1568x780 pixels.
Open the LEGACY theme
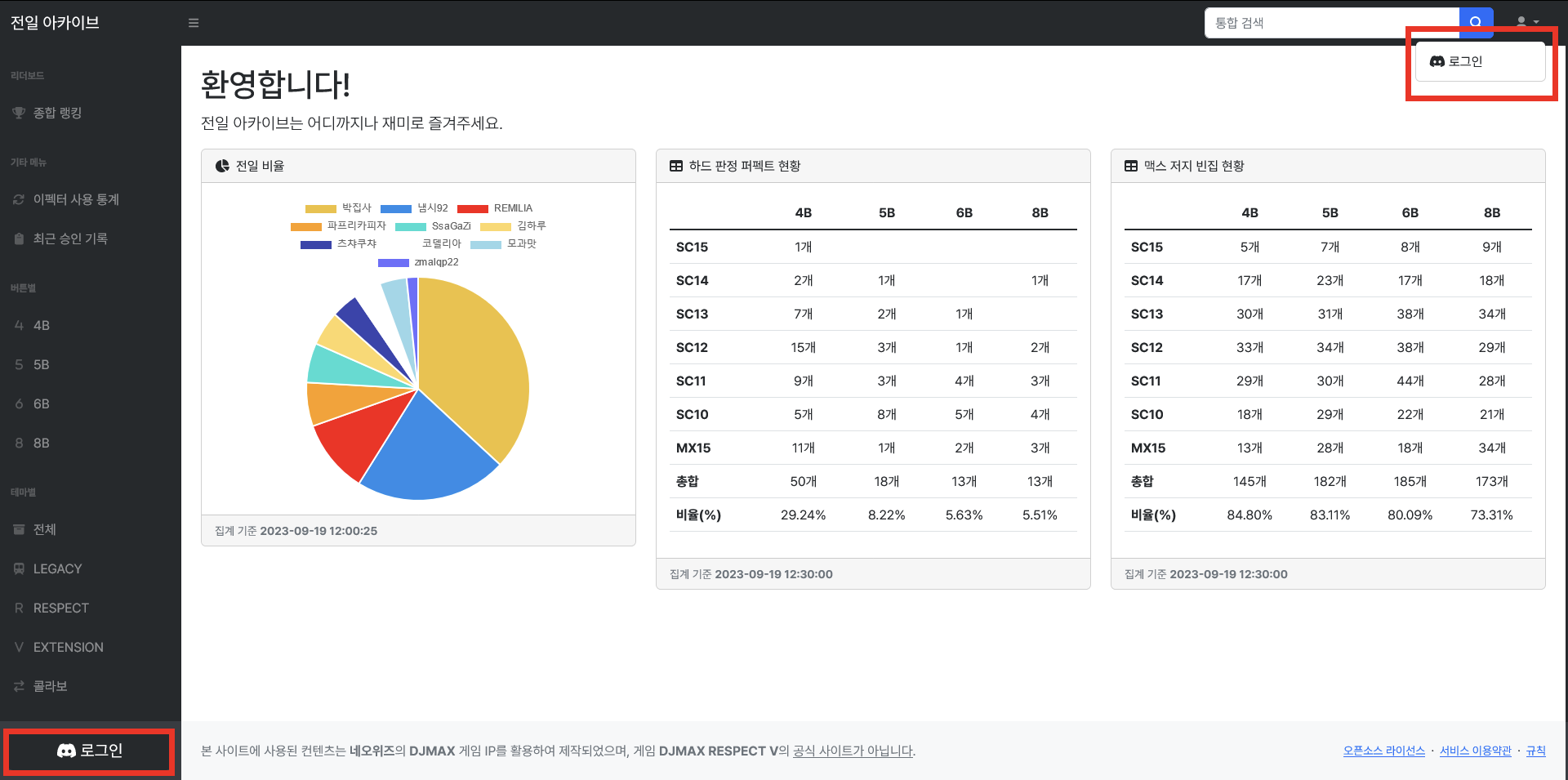[57, 568]
